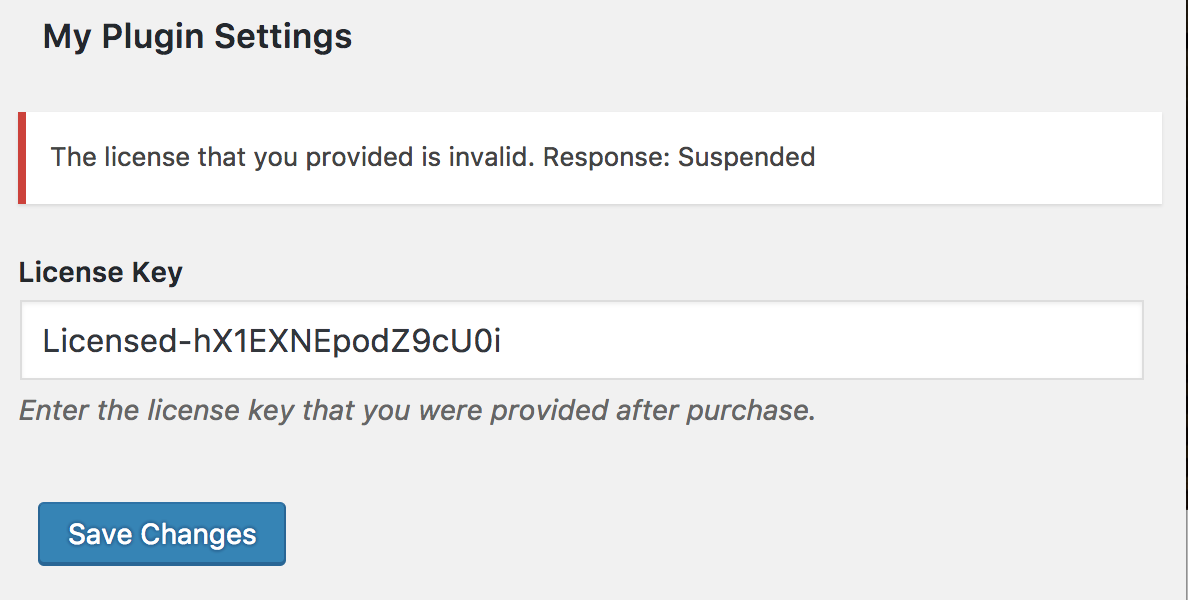Click the License Key field label

coord(100,272)
